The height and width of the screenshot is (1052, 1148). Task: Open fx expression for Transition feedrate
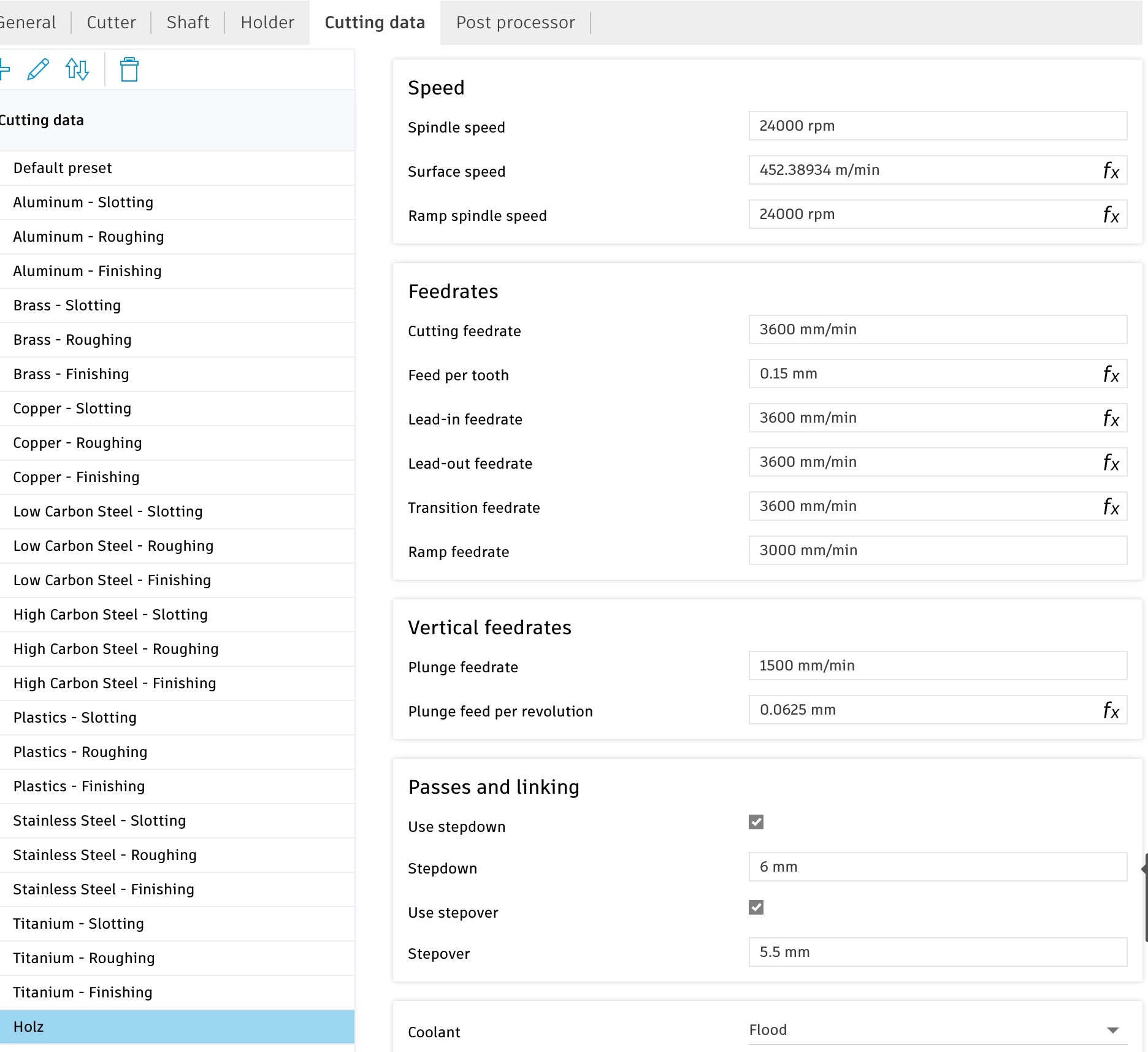pos(1111,506)
